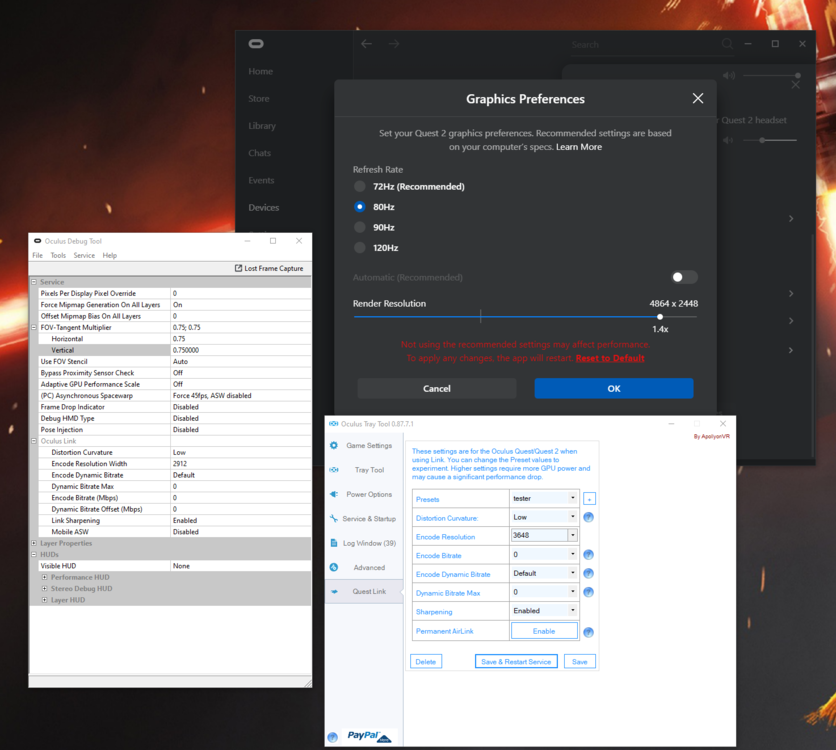836x750 pixels.
Task: Open Service menu in Debug Tool
Action: point(84,255)
